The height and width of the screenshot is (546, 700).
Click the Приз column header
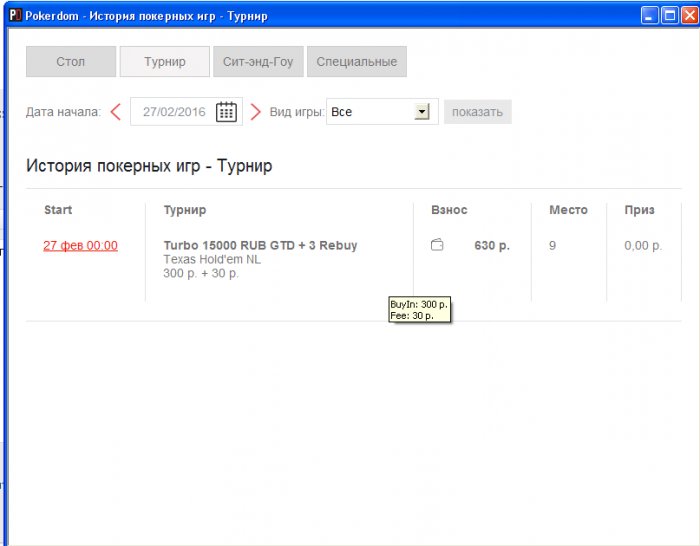tap(639, 210)
